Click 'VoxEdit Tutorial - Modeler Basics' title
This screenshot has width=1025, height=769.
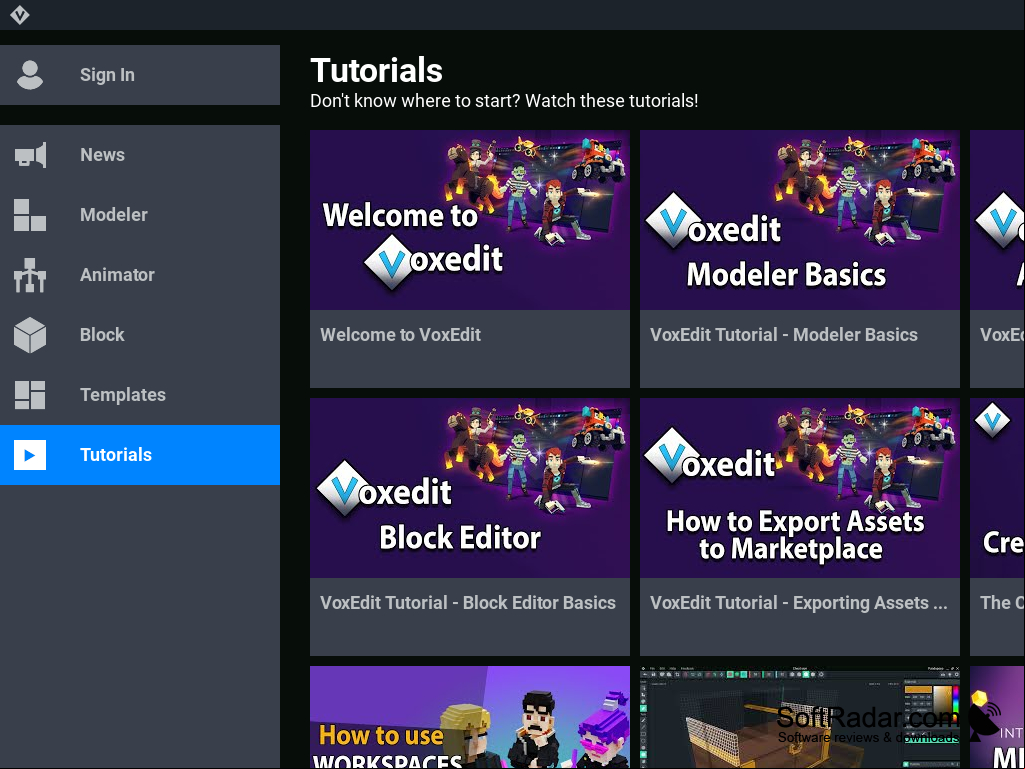784,335
